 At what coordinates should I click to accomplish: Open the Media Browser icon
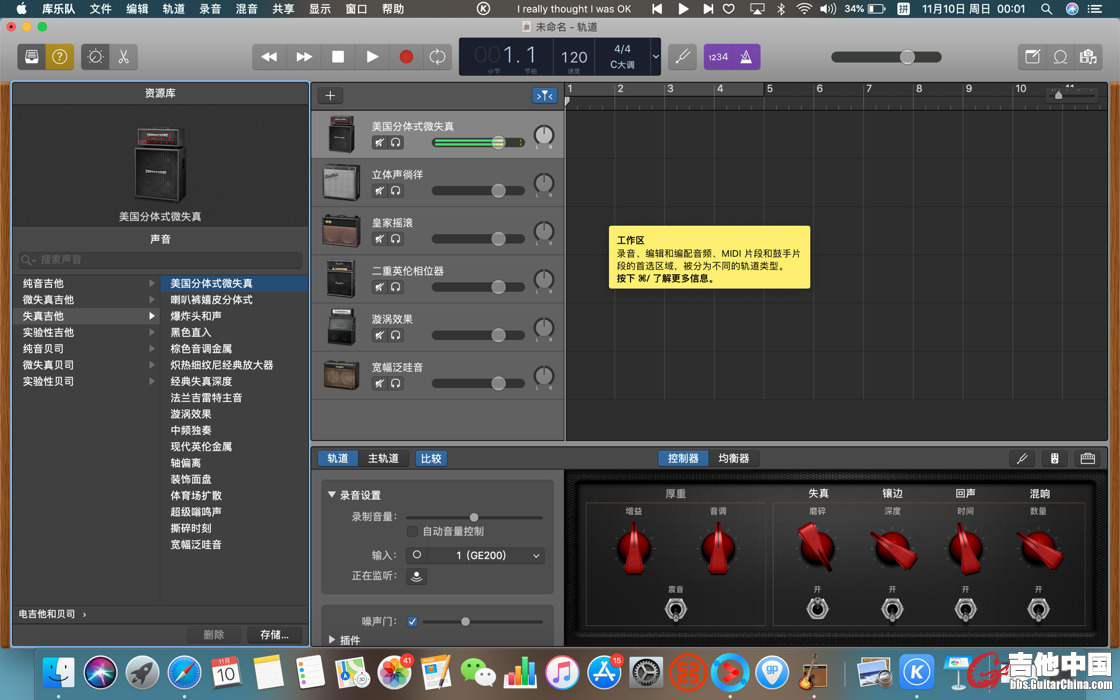point(1088,57)
